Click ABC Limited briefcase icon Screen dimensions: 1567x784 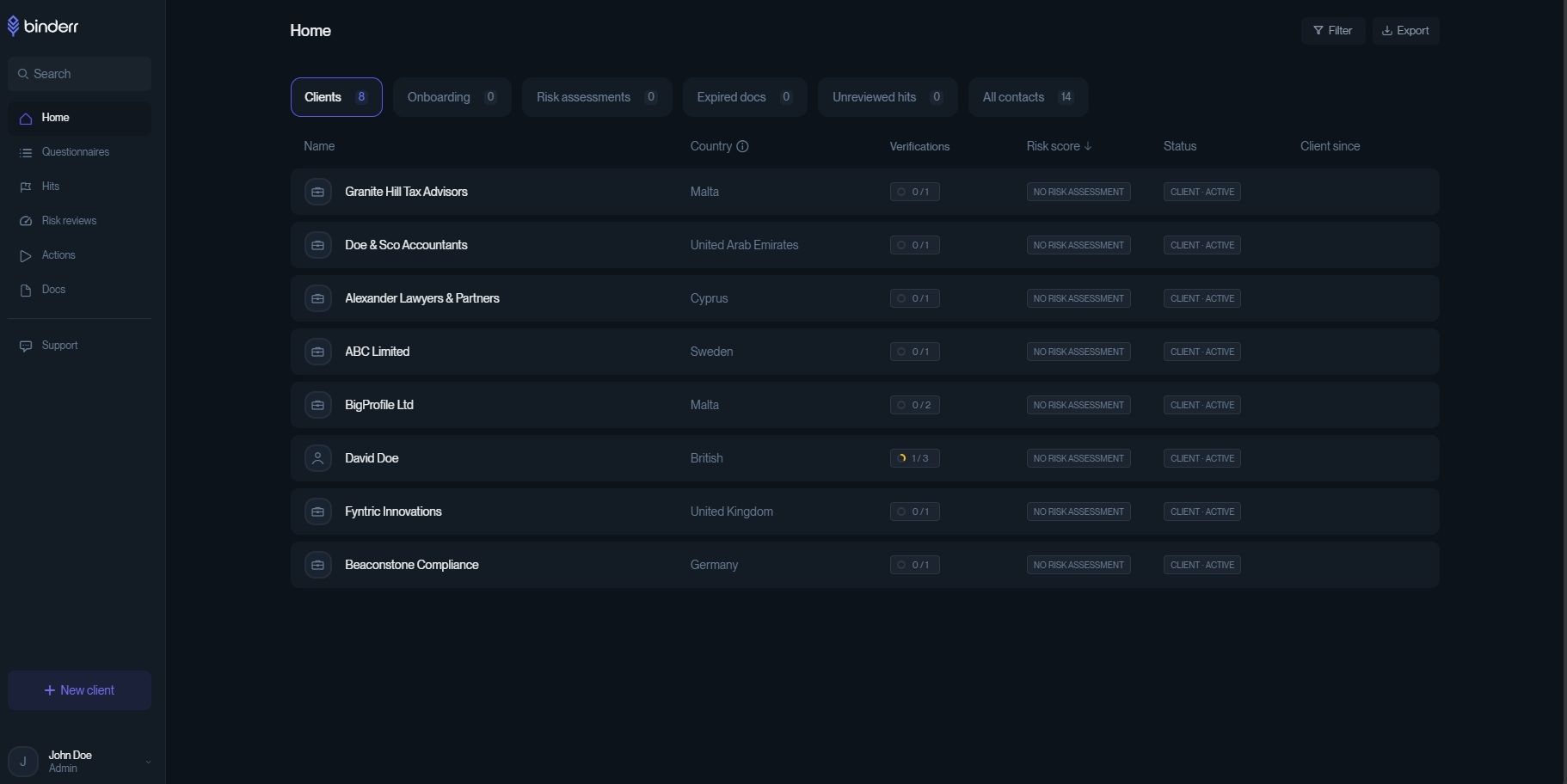318,352
